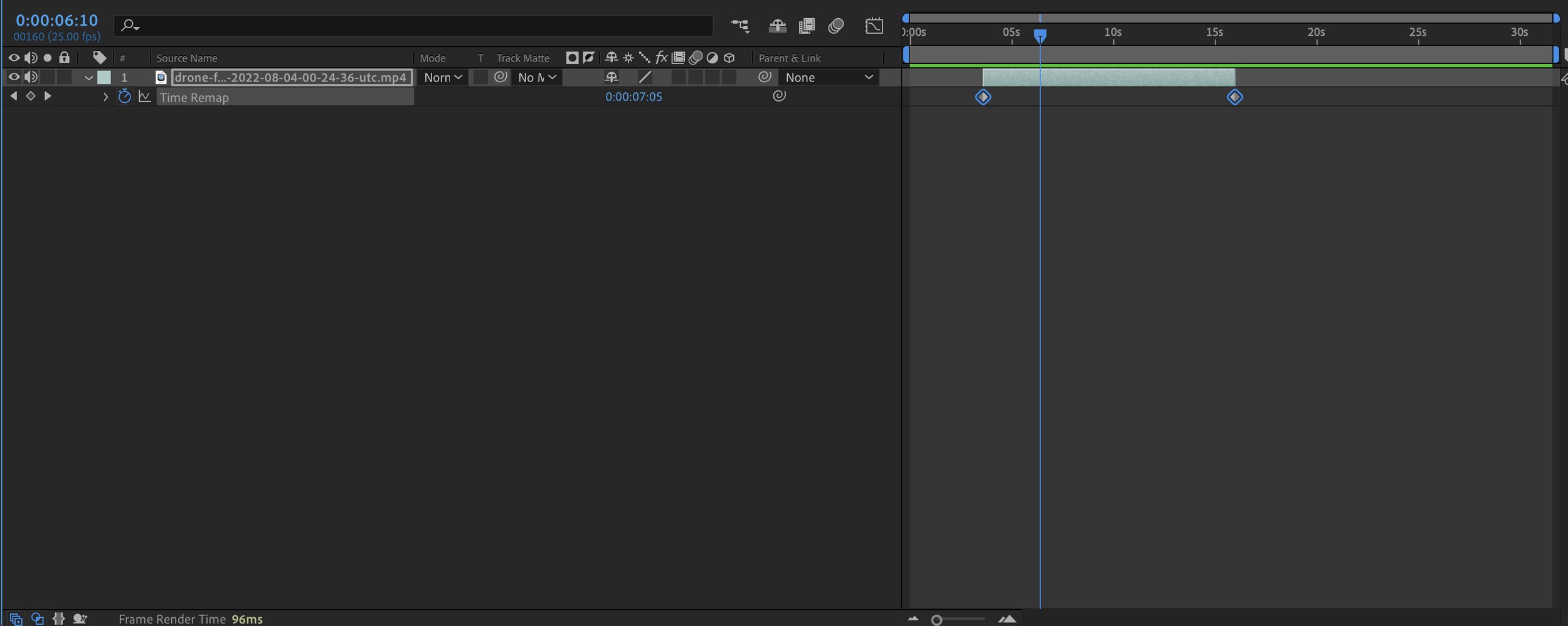This screenshot has width=1568, height=626.
Task: Click the layer's cyan label color swatch
Action: tap(103, 77)
